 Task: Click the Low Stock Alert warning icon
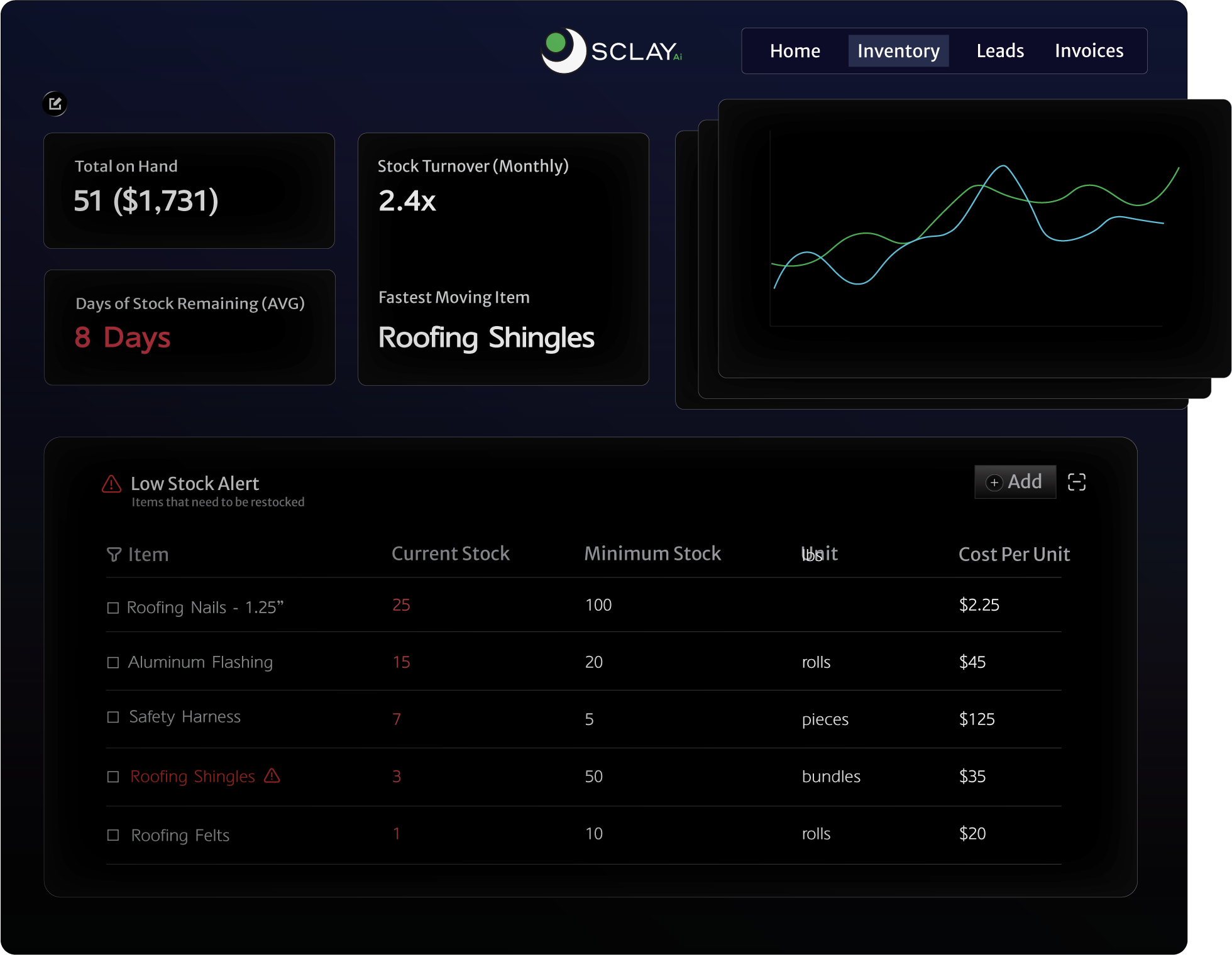tap(112, 483)
